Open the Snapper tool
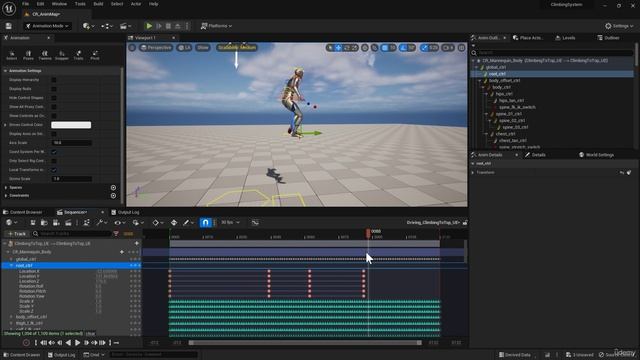Image resolution: width=640 pixels, height=360 pixels. 62,55
